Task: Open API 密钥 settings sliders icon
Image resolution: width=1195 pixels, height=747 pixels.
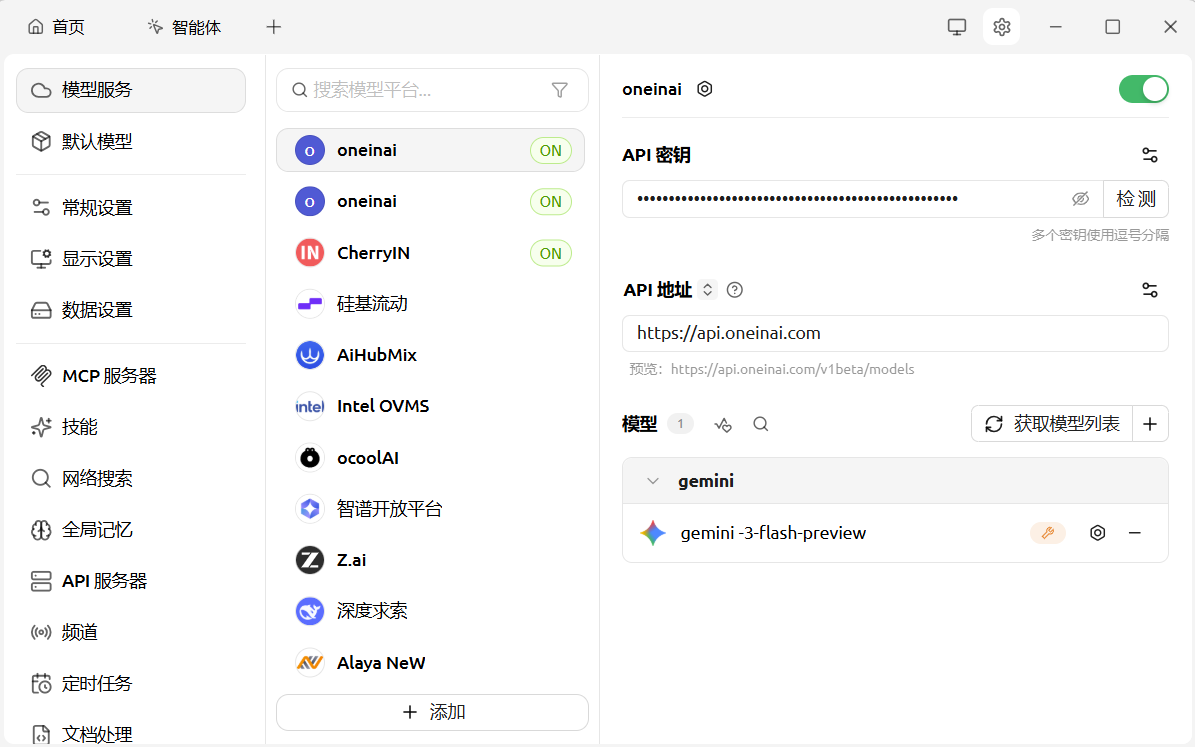Action: click(x=1150, y=155)
